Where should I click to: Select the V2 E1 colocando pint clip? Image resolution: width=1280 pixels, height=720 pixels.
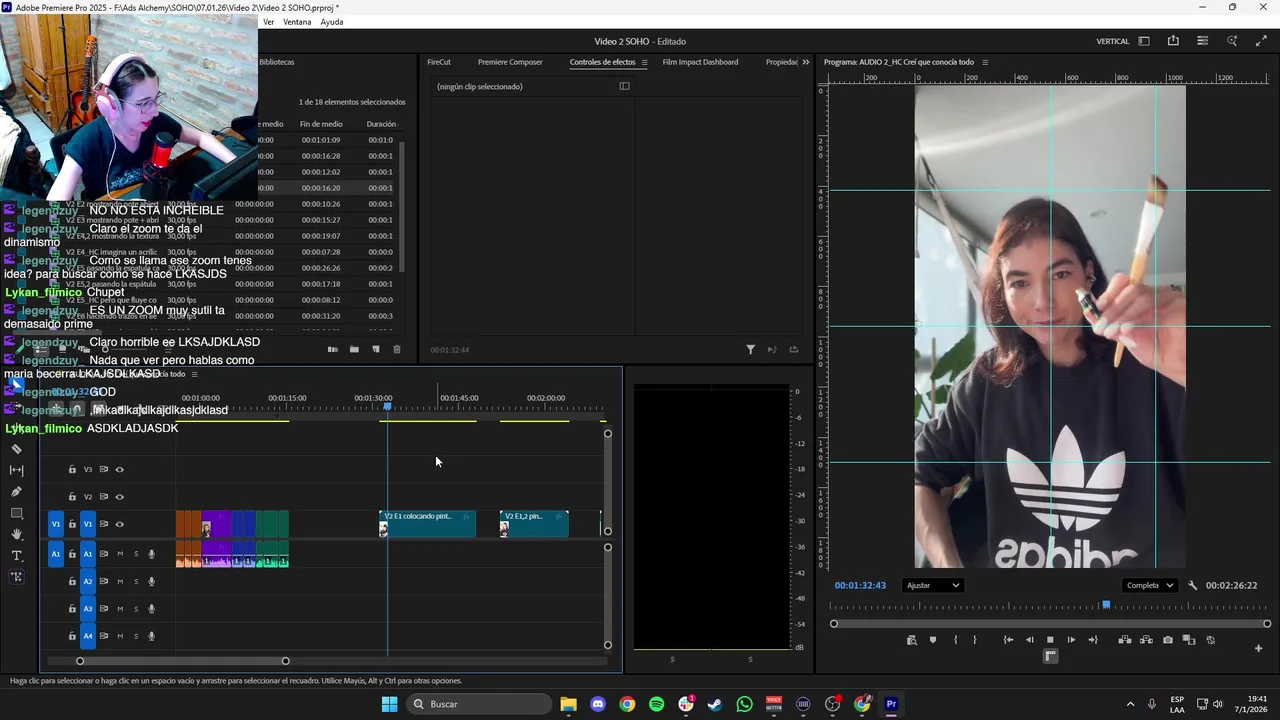click(x=428, y=524)
